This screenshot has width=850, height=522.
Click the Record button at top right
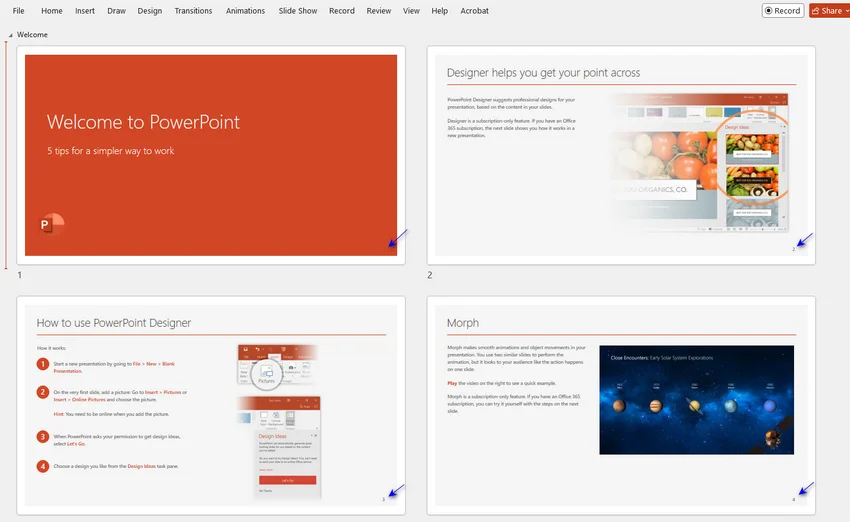[x=782, y=11]
